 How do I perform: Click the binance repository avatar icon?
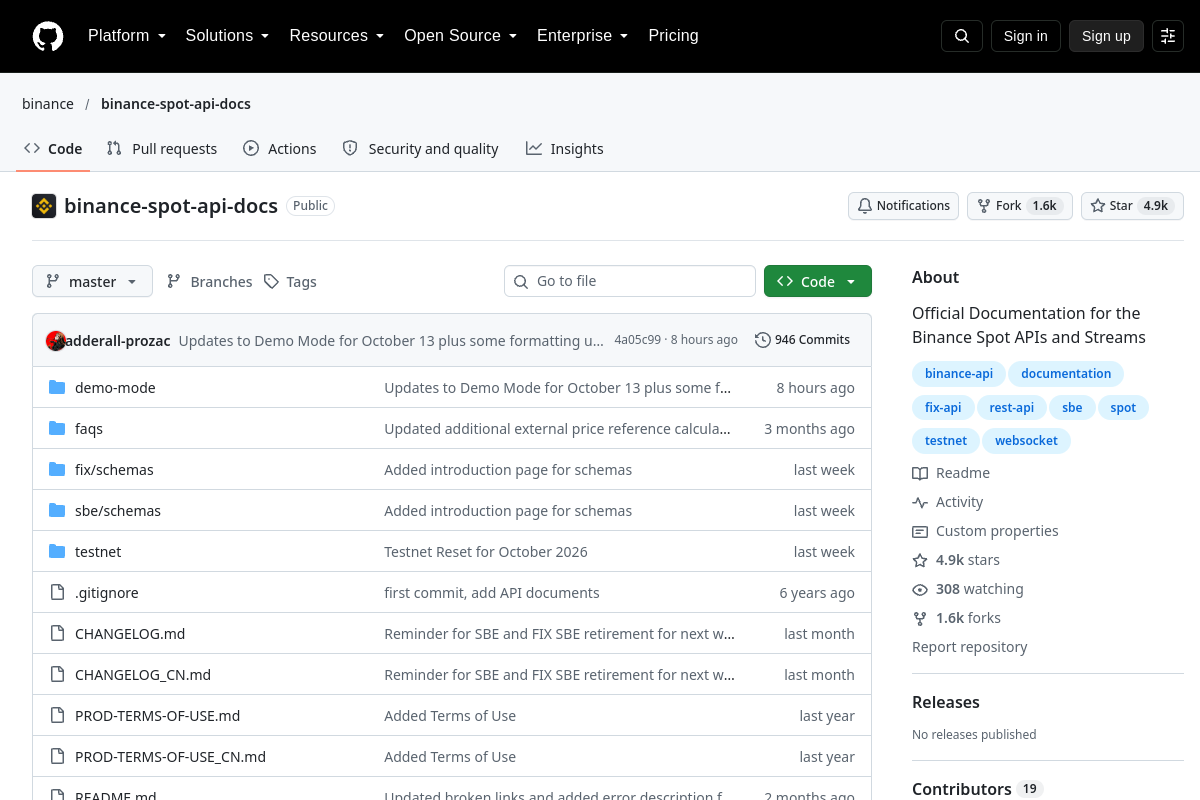pos(44,206)
